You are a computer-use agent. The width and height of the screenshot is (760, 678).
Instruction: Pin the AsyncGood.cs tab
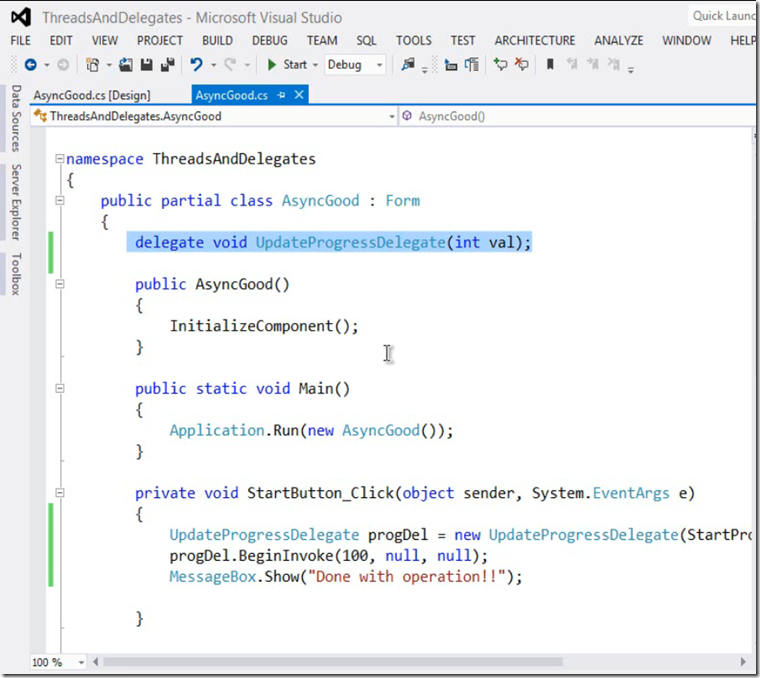tap(281, 95)
